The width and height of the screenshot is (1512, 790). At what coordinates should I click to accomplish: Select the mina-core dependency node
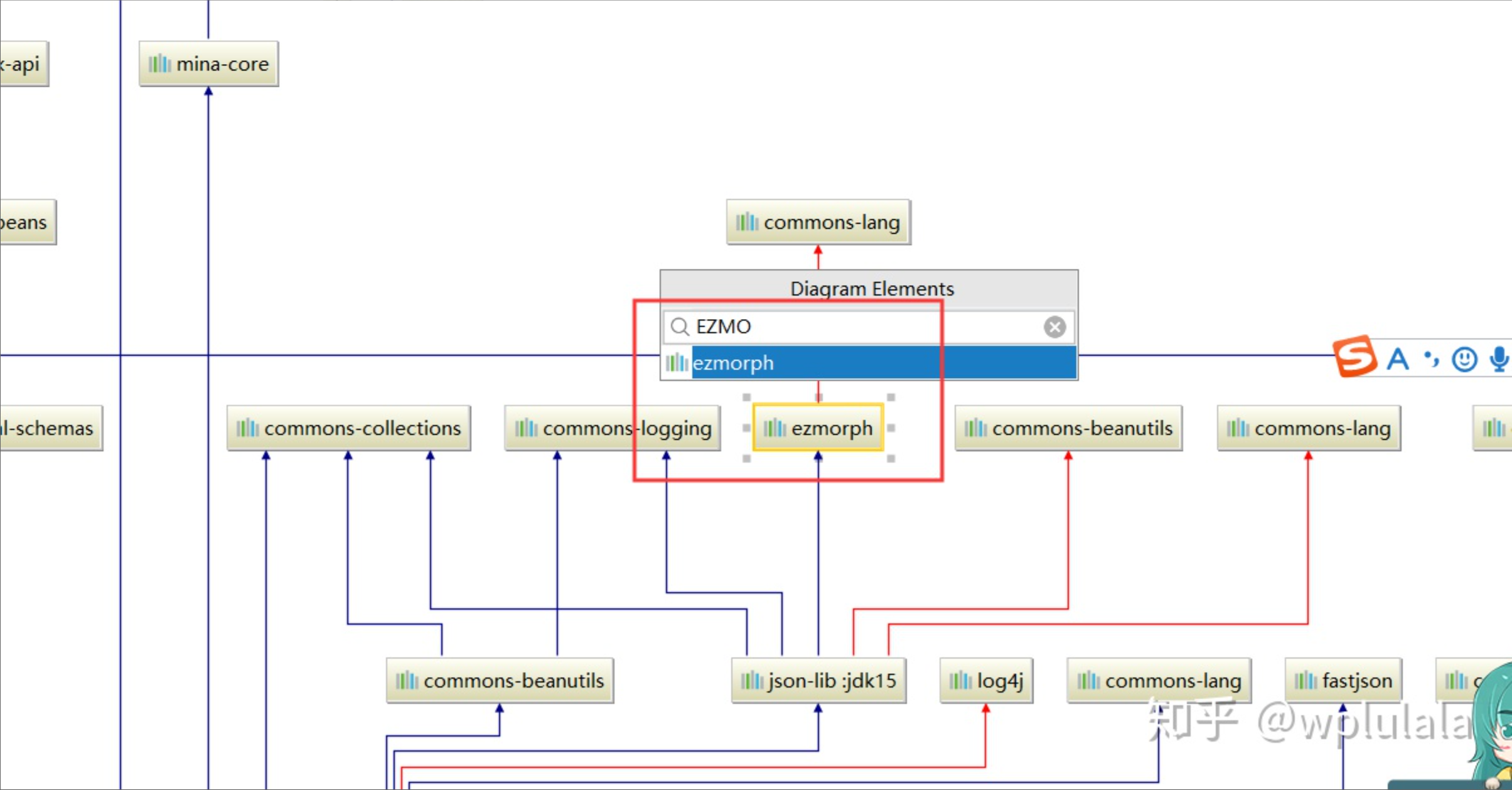tap(209, 64)
